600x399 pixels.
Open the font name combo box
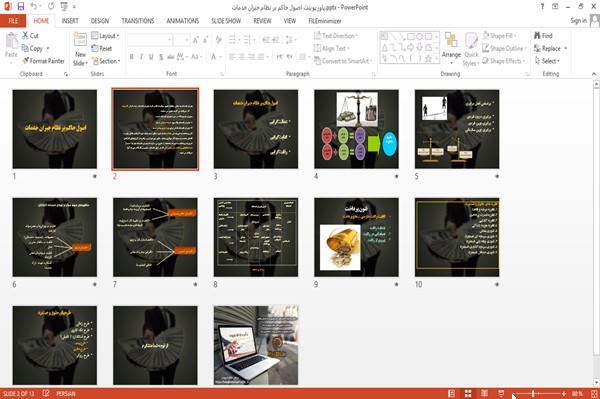[x=150, y=40]
